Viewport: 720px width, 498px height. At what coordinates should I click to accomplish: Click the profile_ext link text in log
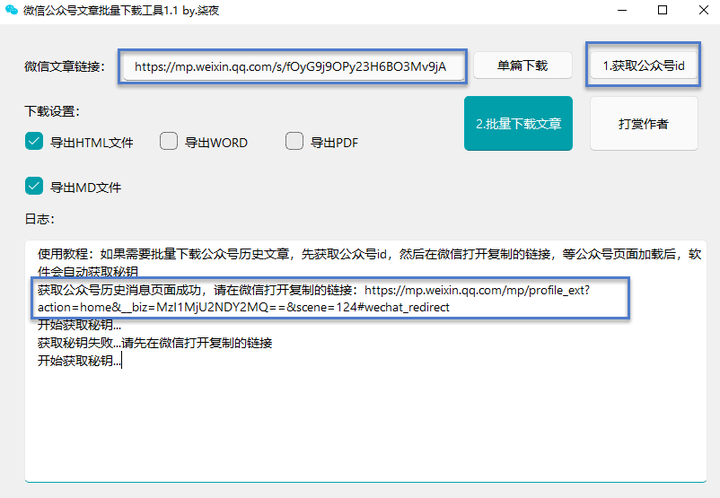coord(477,290)
